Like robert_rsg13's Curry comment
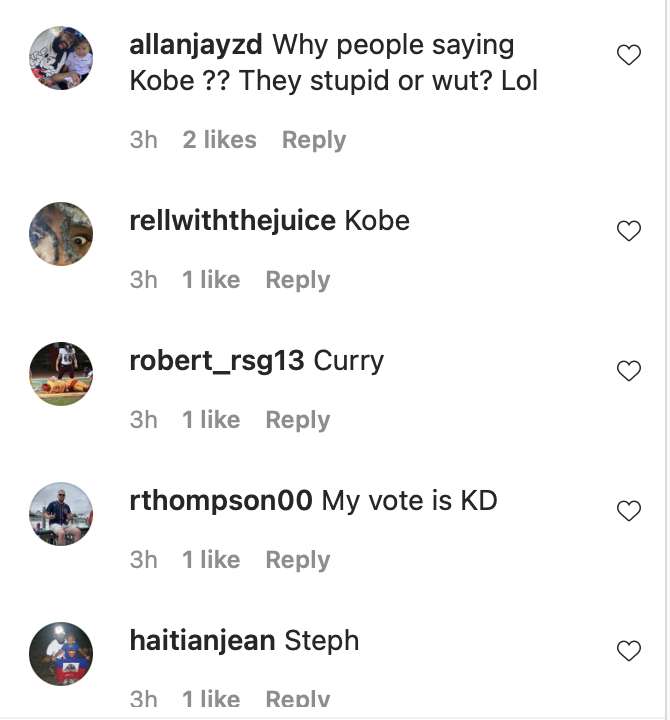 pos(628,372)
